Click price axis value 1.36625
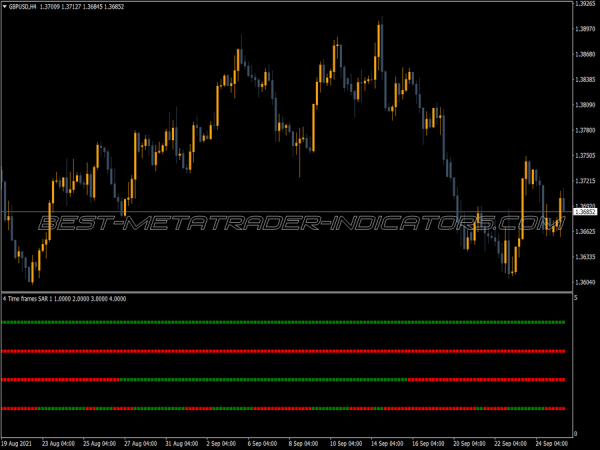Image resolution: width=600 pixels, height=450 pixels. pos(585,231)
